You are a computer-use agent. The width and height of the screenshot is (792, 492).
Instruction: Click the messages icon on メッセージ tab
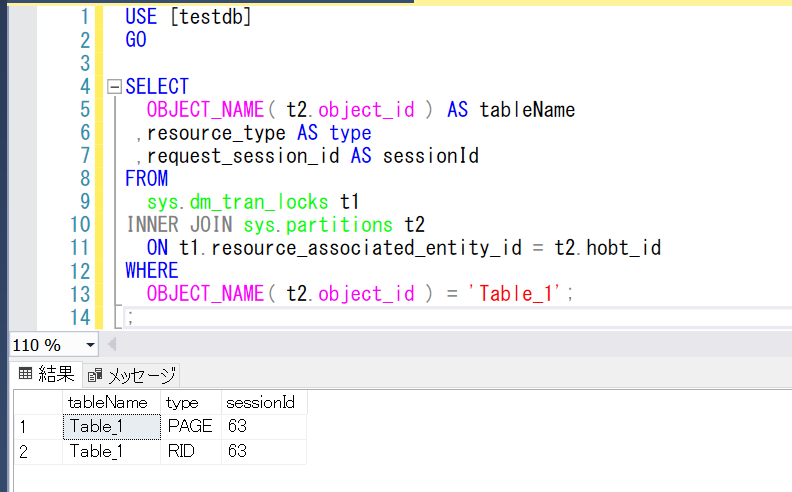94,375
